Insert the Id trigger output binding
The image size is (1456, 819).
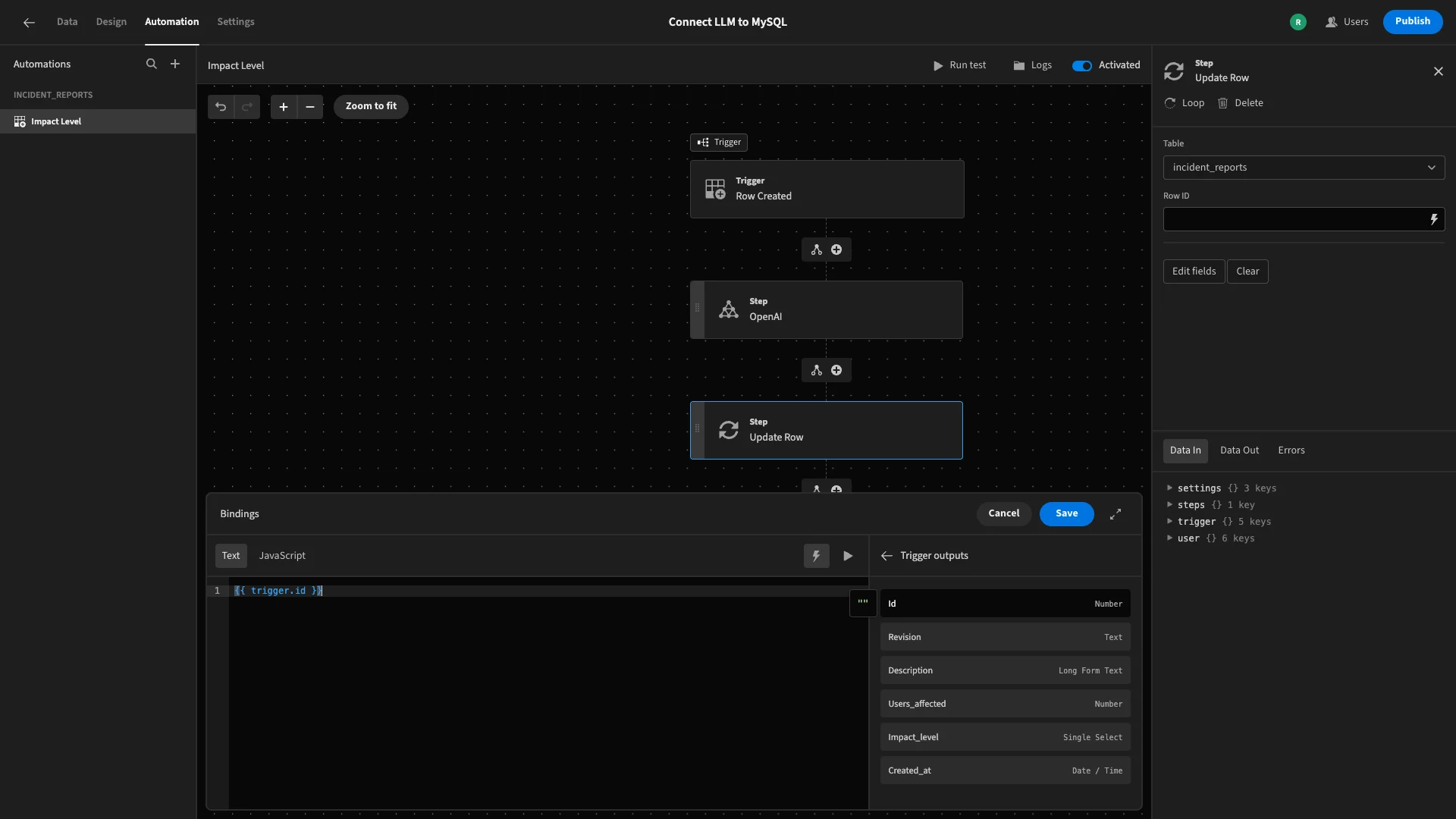pos(1006,604)
